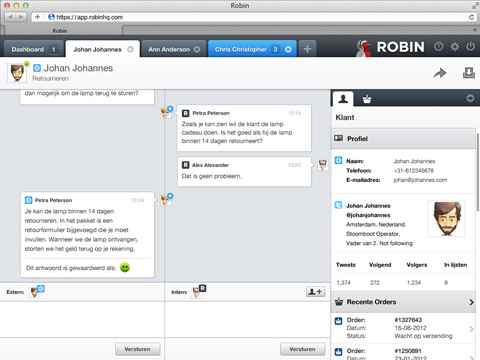The height and width of the screenshot is (360, 480).
Task: Click the browser add bookmark plus button
Action: (x=37, y=17)
